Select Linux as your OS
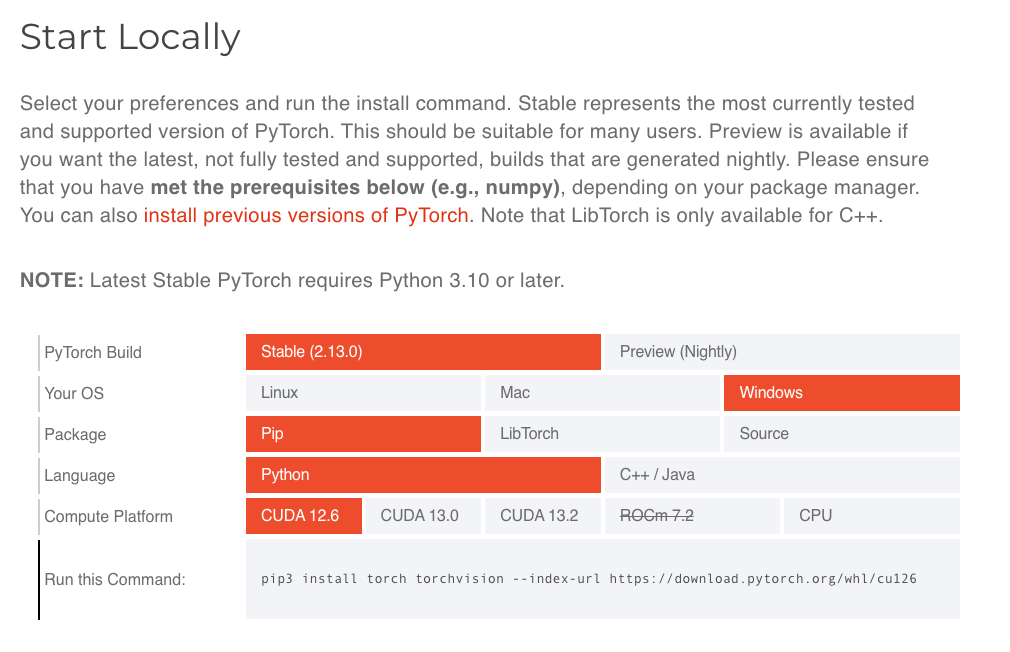 click(363, 393)
